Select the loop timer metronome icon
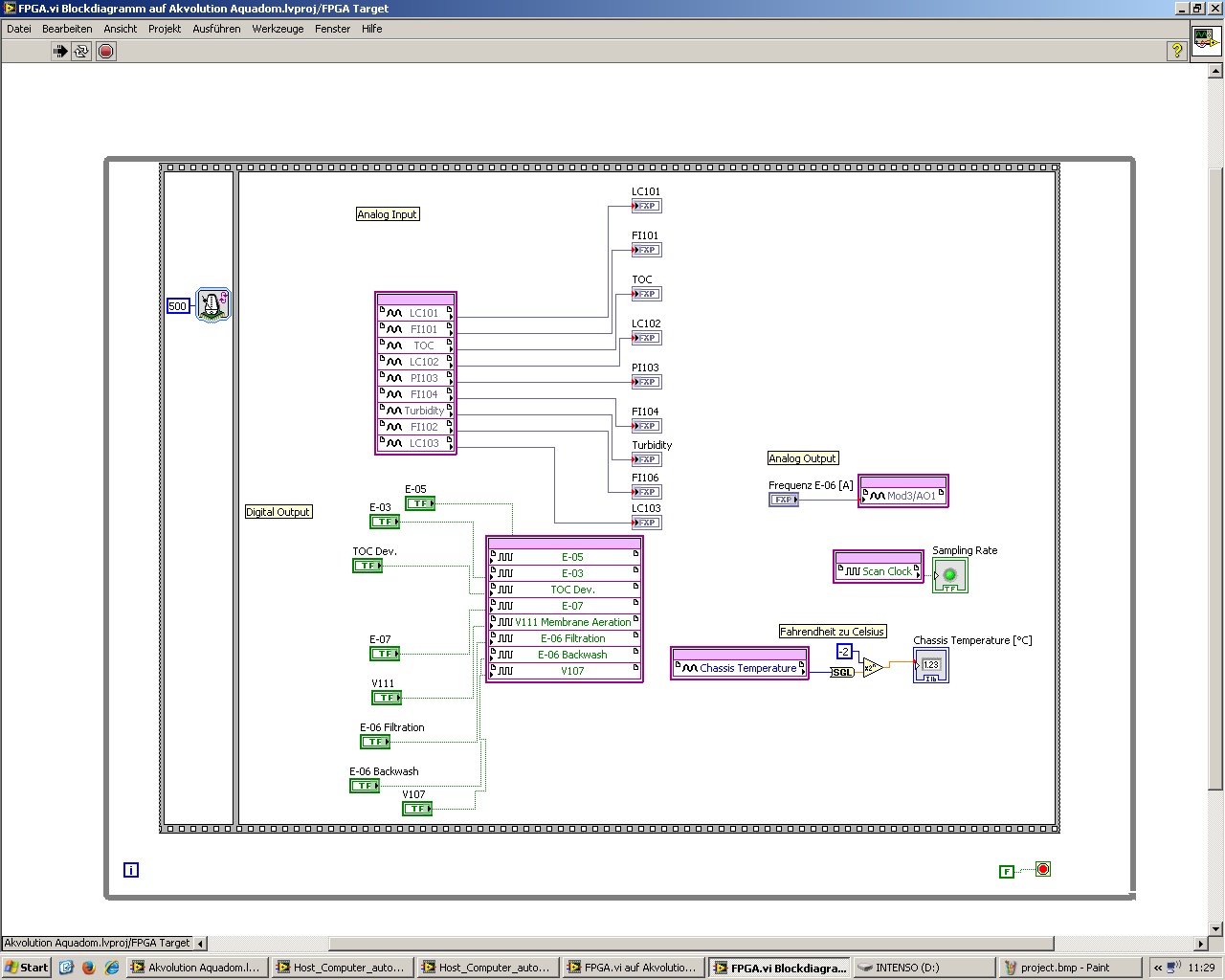The width and height of the screenshot is (1225, 980). point(213,305)
